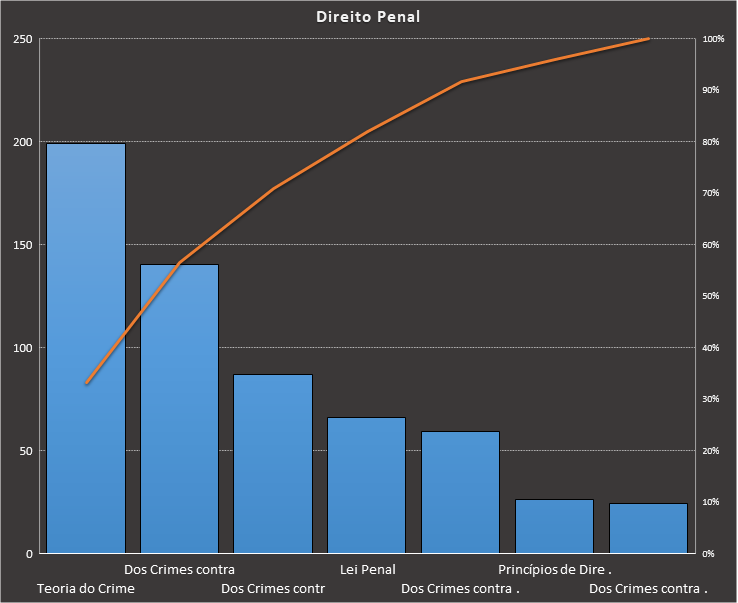Click the "Lei Penal" category label
The image size is (738, 603).
[368, 570]
